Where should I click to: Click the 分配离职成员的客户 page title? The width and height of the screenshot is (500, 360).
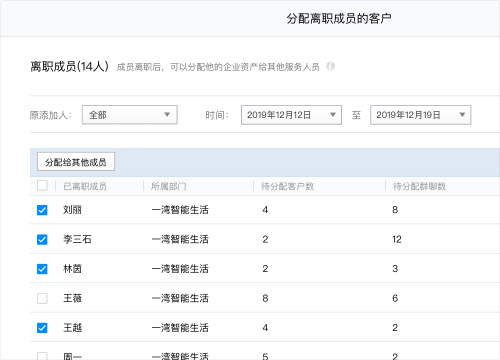[x=339, y=18]
